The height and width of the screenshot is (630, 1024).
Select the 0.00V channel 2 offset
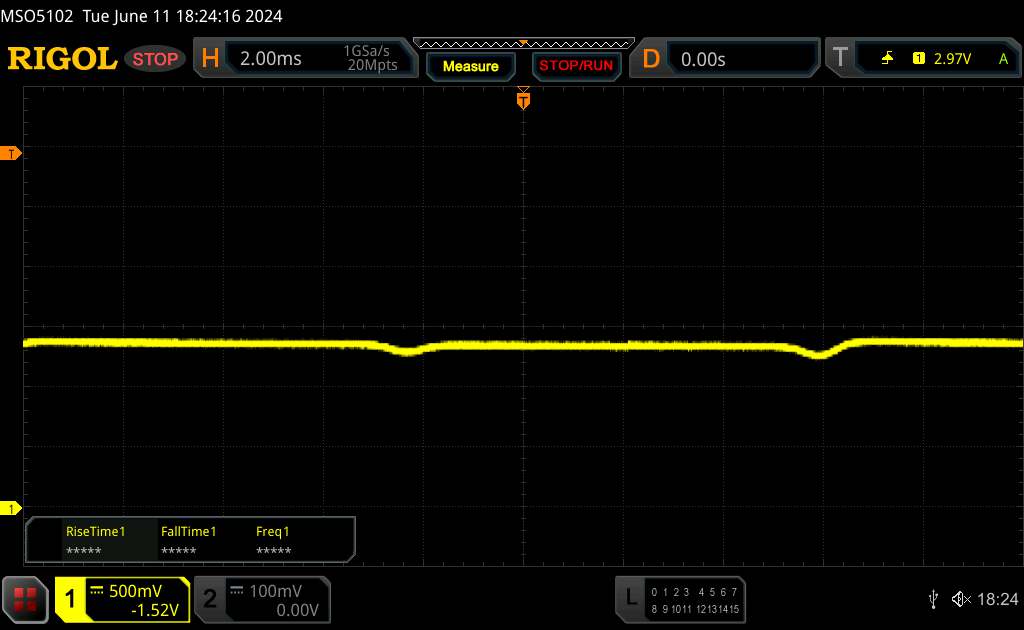[297, 610]
